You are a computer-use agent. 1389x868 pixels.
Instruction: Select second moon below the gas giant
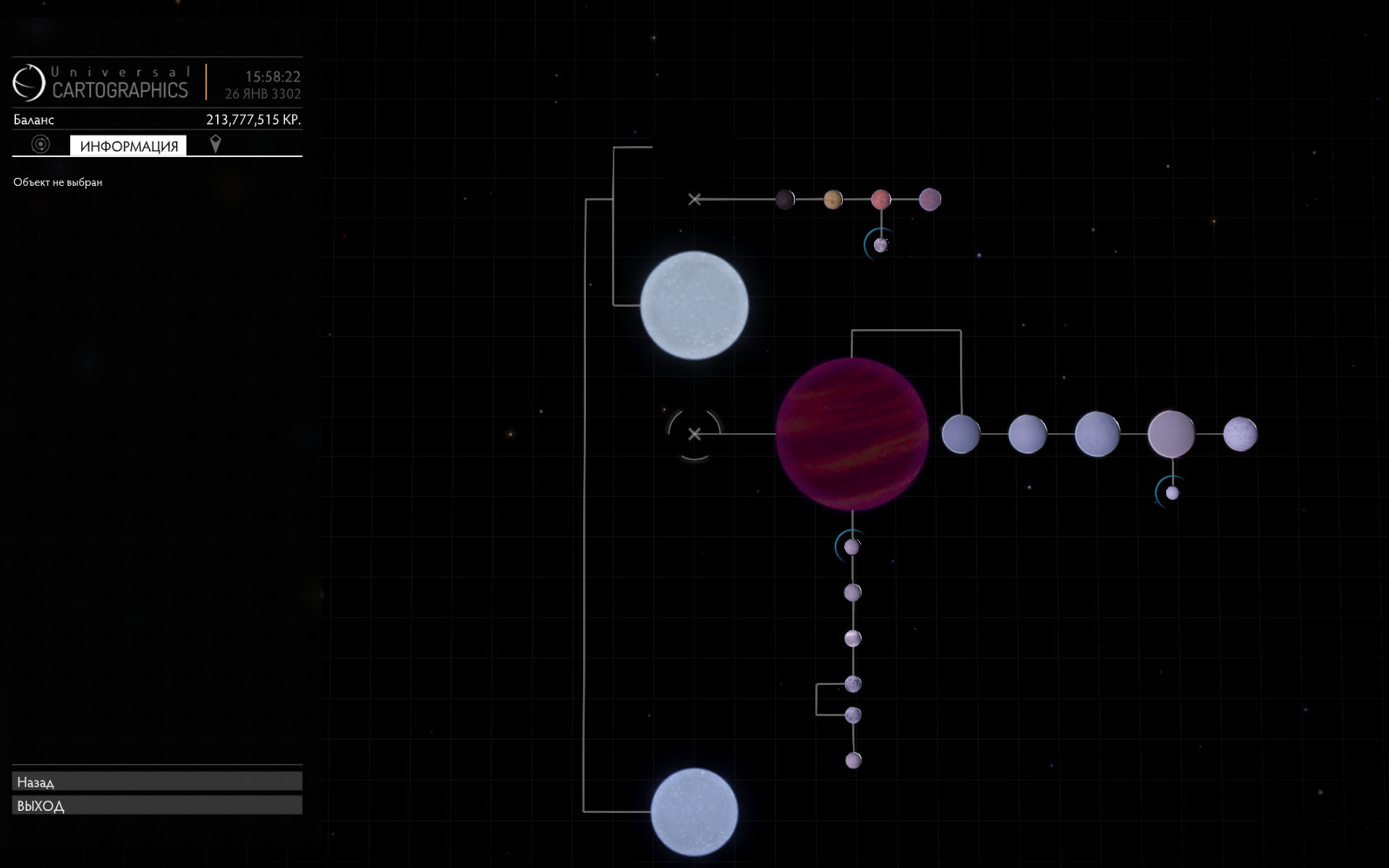tap(852, 592)
